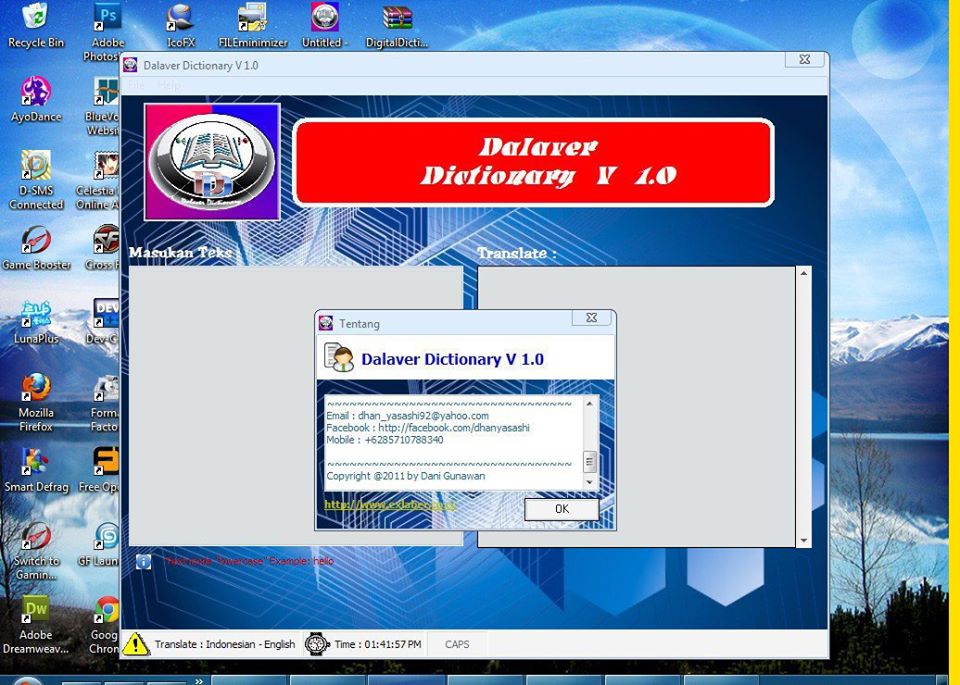Open the Help menu
The width and height of the screenshot is (960, 685).
pyautogui.click(x=169, y=86)
